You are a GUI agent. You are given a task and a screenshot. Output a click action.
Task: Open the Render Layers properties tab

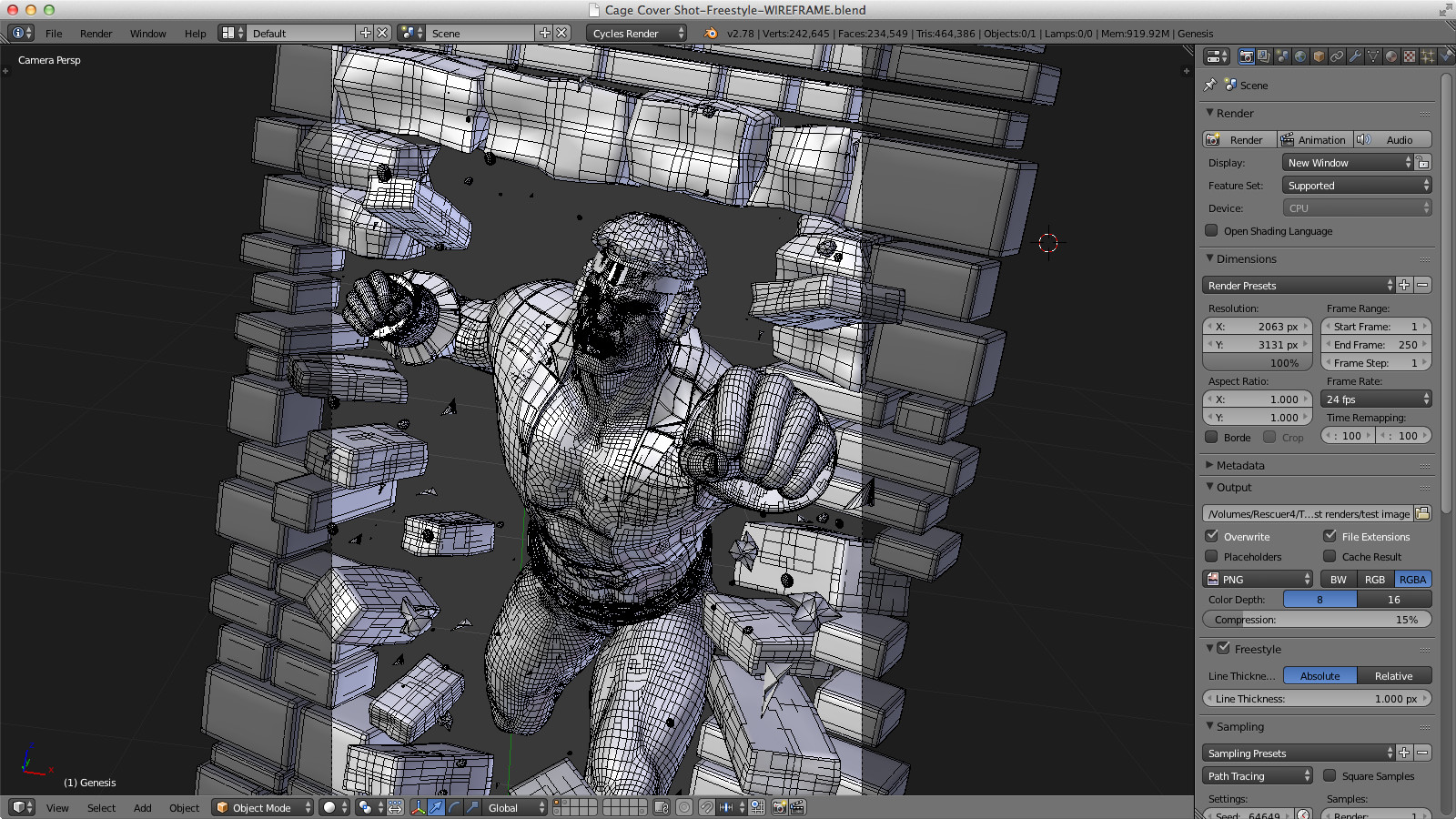tap(1264, 56)
